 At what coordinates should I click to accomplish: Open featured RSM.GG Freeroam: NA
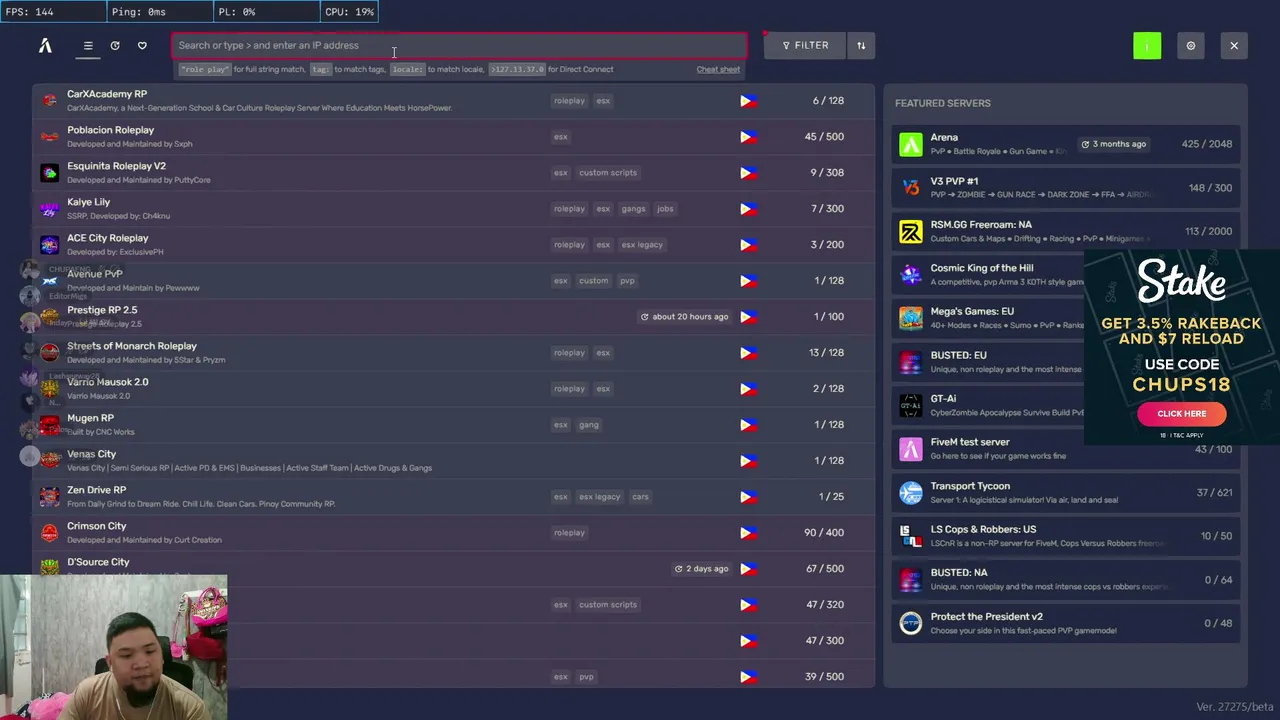(x=1066, y=231)
